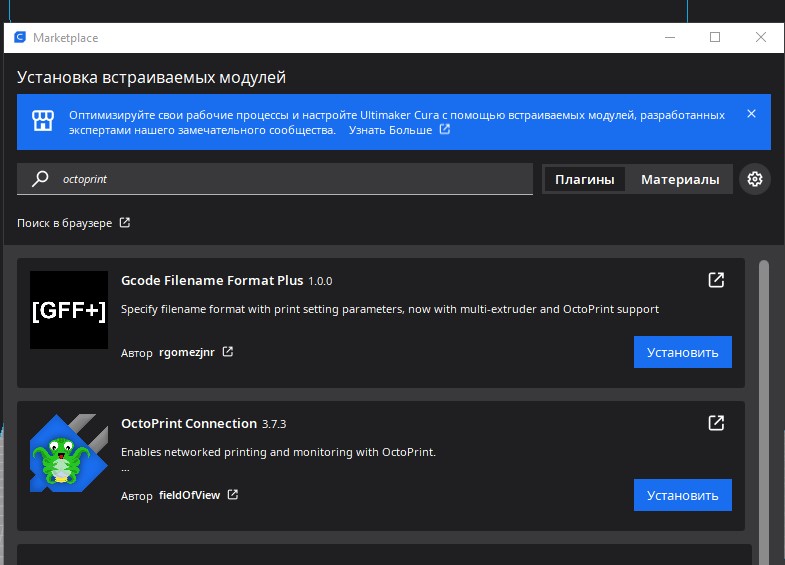The height and width of the screenshot is (565, 785).
Task: Dismiss the blue info banner
Action: (751, 114)
